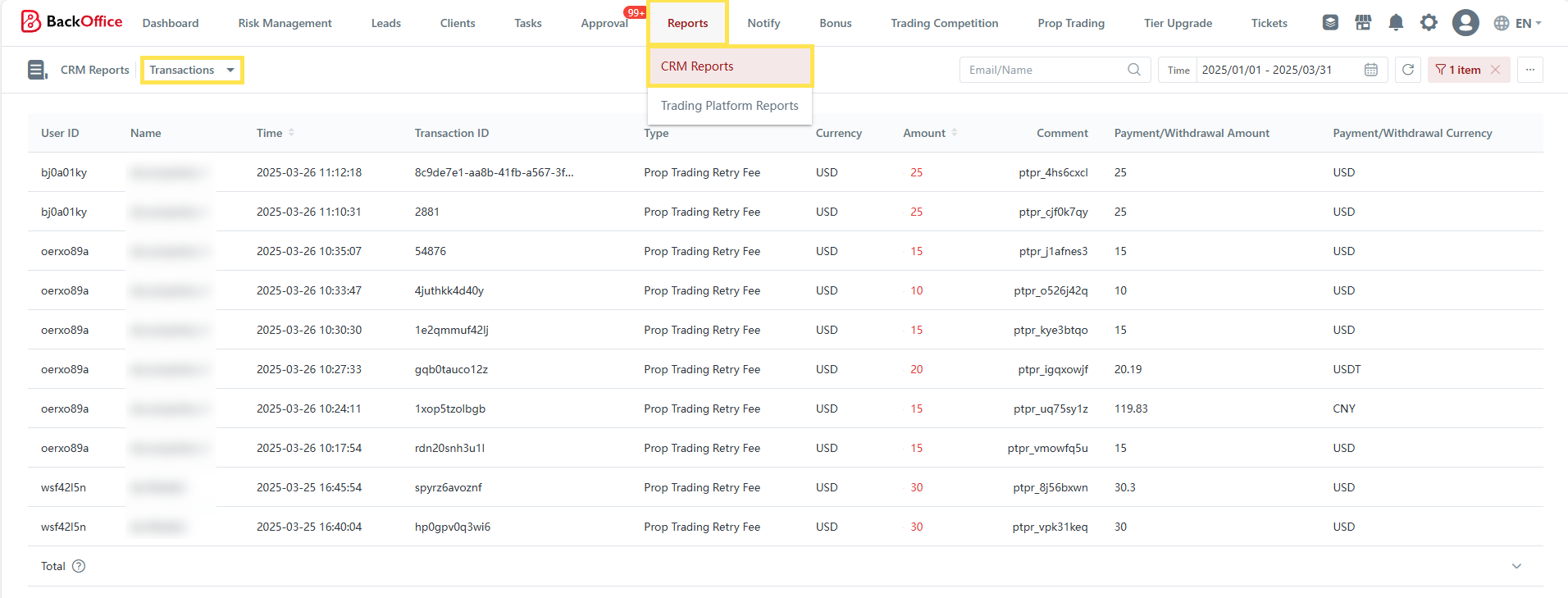Clear the 1 item filter
This screenshot has height=598, width=1568.
tap(1496, 70)
